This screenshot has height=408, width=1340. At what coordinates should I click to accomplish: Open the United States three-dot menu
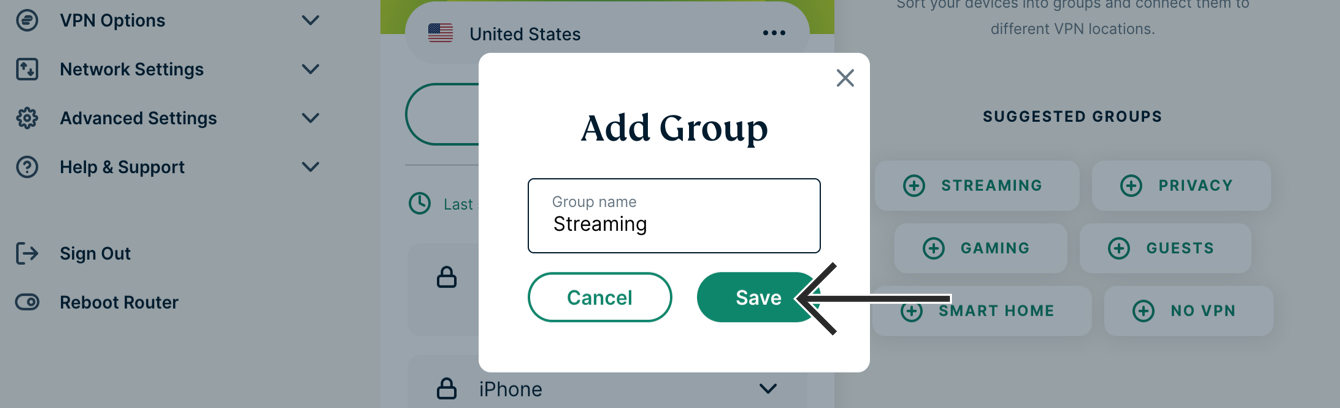(x=773, y=33)
